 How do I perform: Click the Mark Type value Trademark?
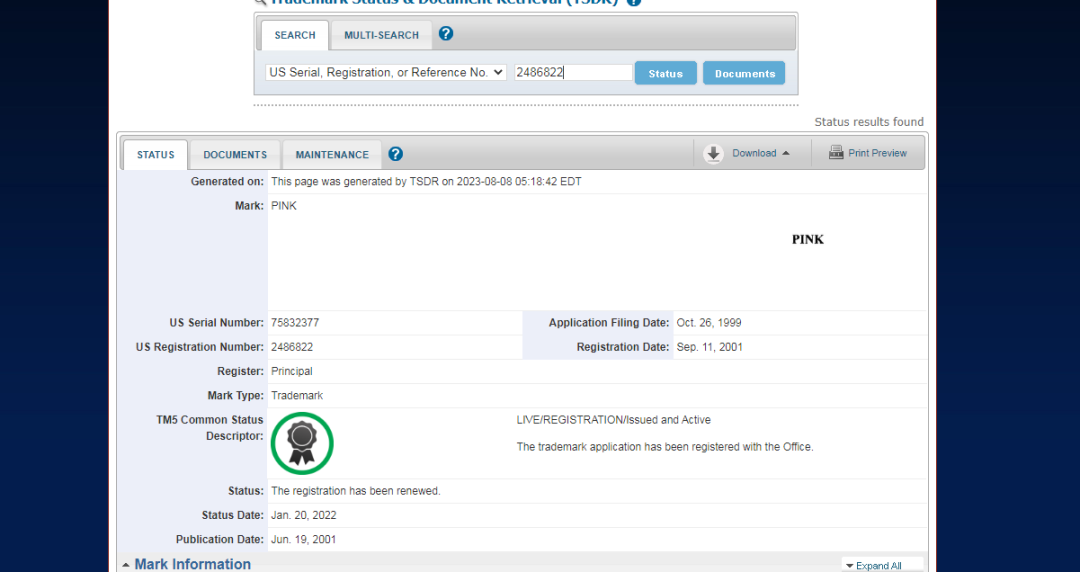click(x=297, y=395)
